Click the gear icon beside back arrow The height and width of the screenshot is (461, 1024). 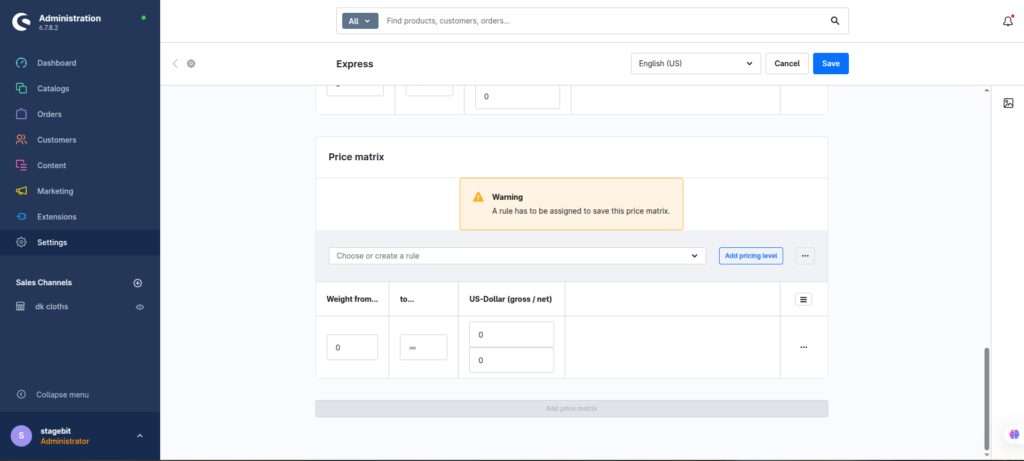click(x=191, y=63)
